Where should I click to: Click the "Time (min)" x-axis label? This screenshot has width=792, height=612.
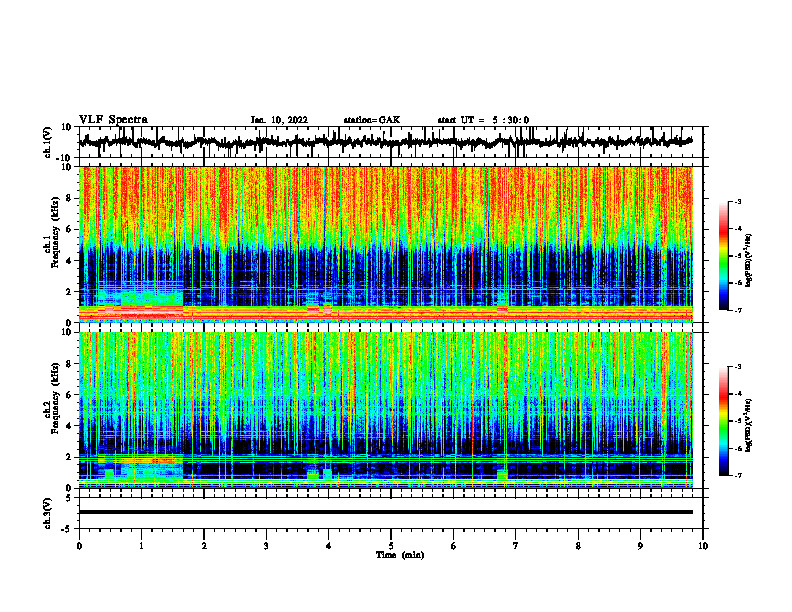coord(400,555)
